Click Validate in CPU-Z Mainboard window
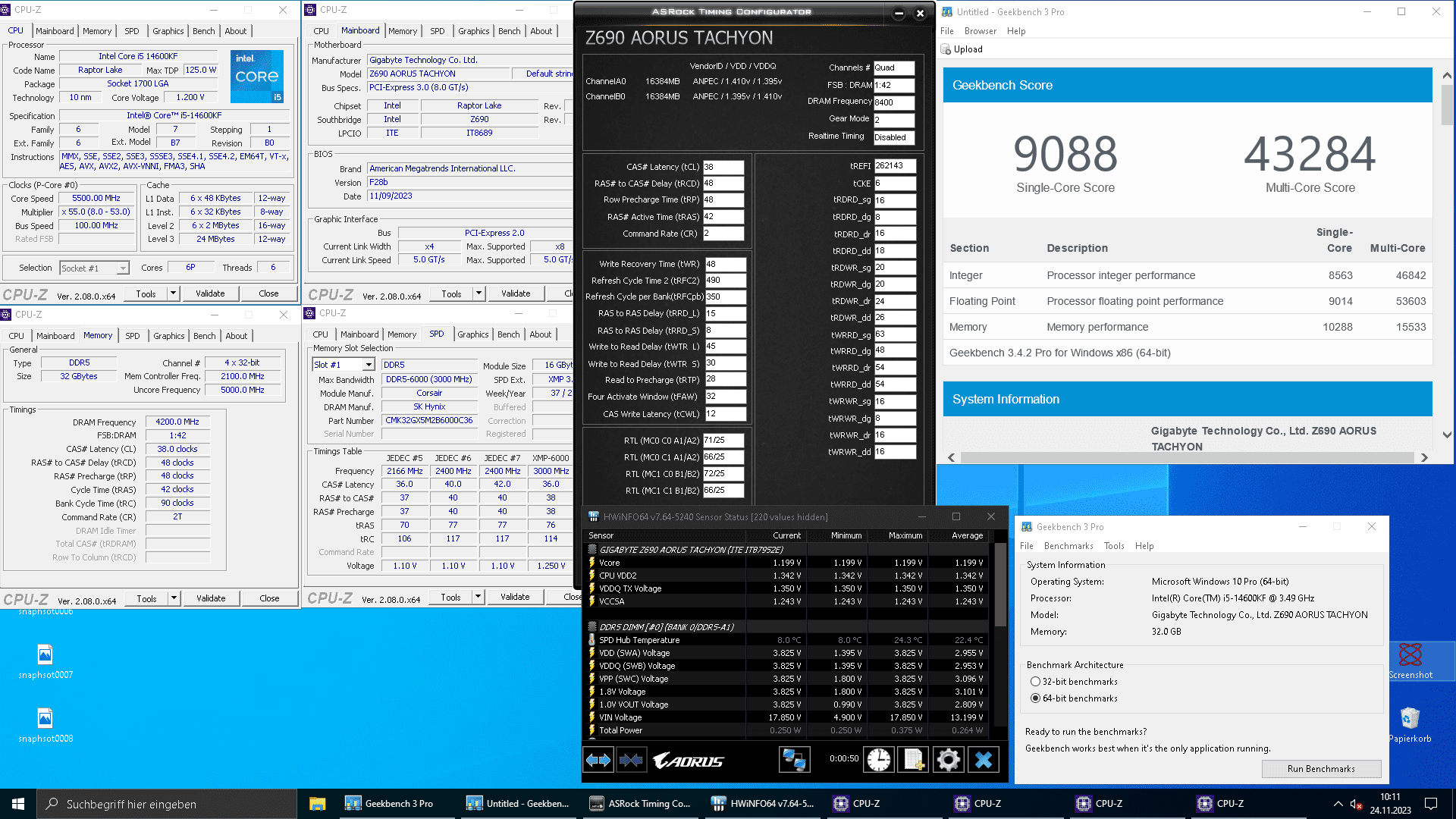Screen dimensions: 1456x819 516,293
